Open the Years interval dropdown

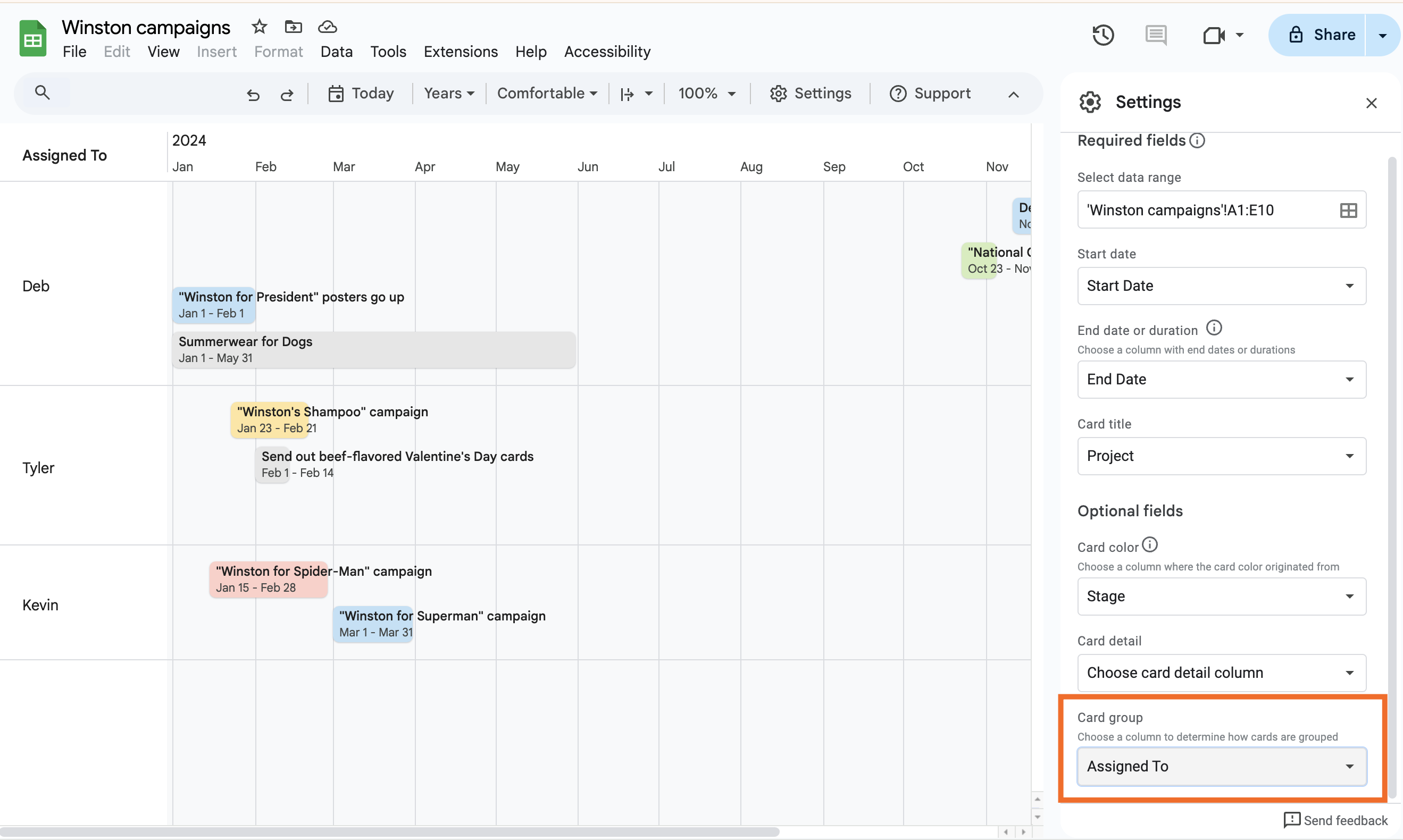(x=448, y=94)
